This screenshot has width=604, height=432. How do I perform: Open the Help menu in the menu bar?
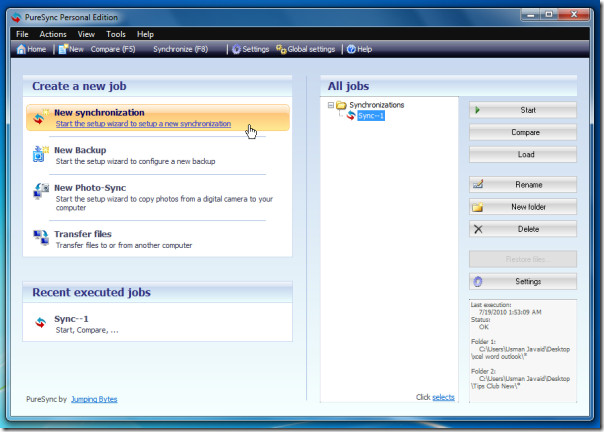click(x=145, y=34)
